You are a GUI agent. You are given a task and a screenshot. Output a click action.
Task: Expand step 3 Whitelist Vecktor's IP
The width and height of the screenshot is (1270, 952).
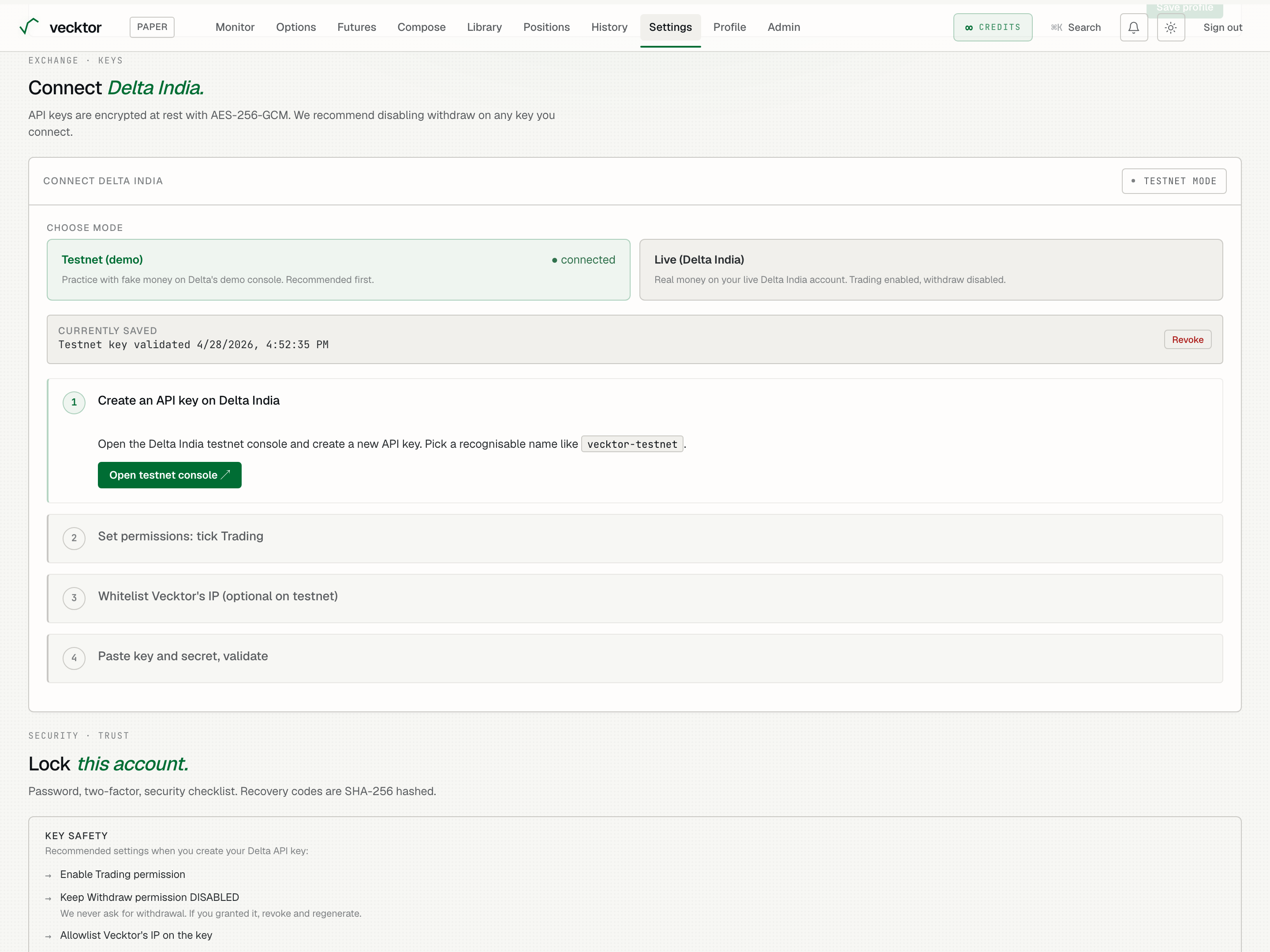coord(635,599)
